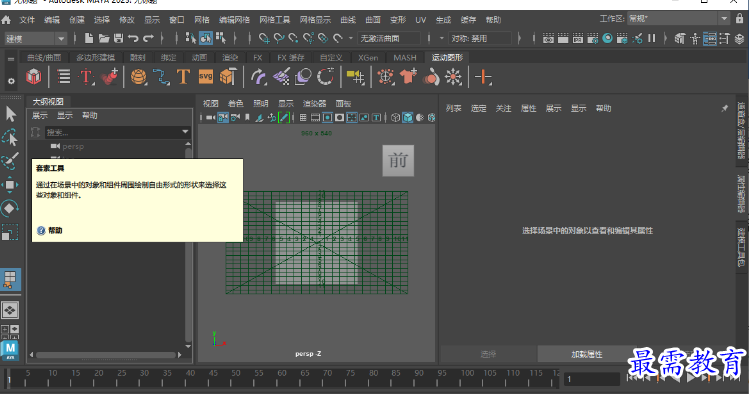
Task: Click the orange sphere shelf icon
Action: click(139, 77)
